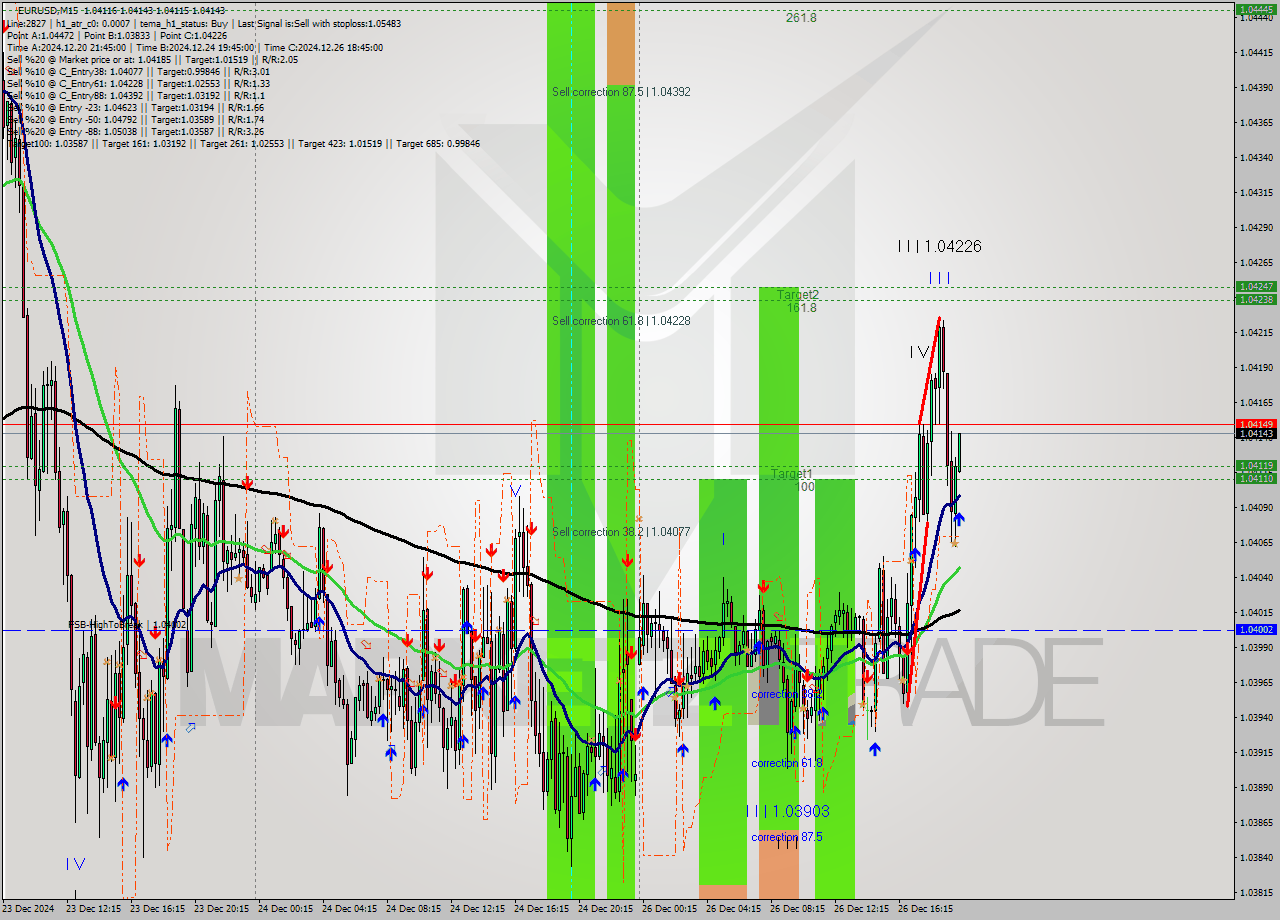Click the '26 Dec 04:15' time axis label
Image resolution: width=1280 pixels, height=920 pixels.
(x=733, y=909)
